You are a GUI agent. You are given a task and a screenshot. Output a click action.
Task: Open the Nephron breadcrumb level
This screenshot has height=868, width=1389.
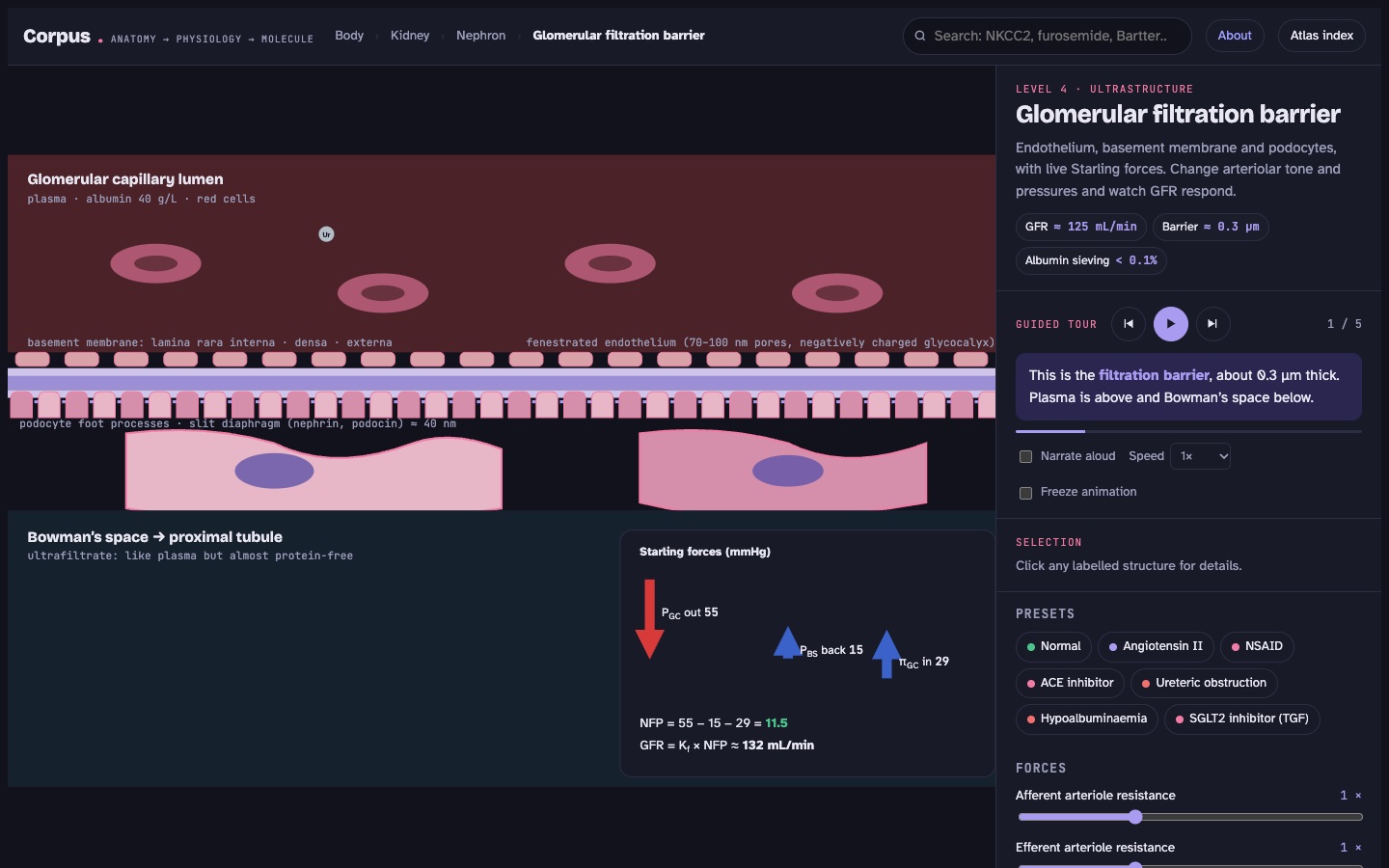[x=481, y=36]
